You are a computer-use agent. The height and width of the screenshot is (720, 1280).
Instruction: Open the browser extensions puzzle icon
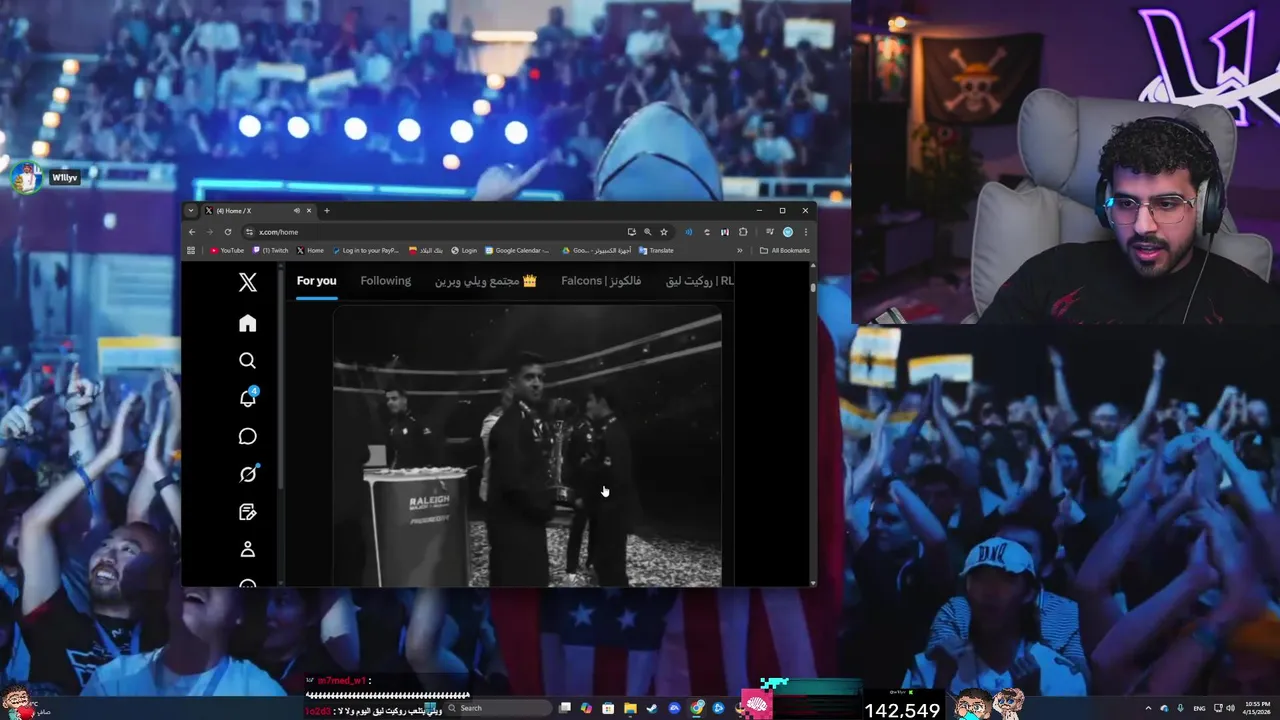743,232
